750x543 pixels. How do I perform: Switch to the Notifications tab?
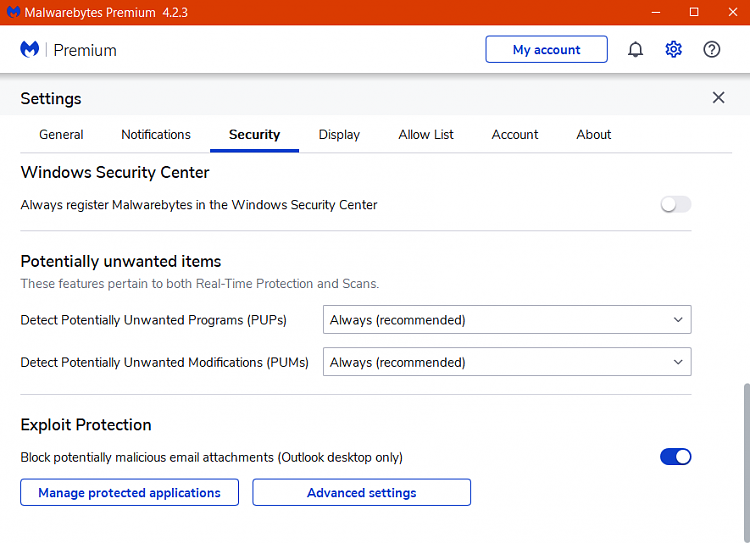156,135
